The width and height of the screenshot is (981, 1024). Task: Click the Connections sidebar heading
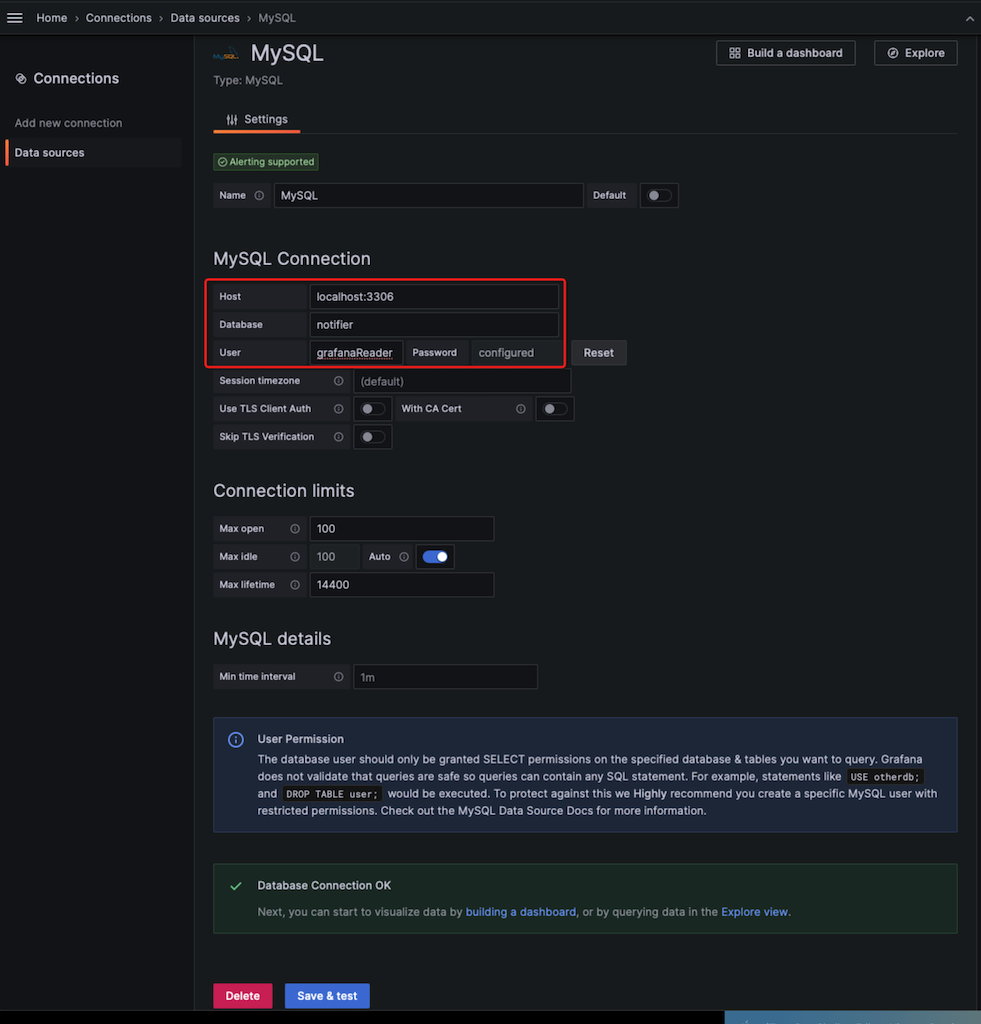click(x=76, y=78)
